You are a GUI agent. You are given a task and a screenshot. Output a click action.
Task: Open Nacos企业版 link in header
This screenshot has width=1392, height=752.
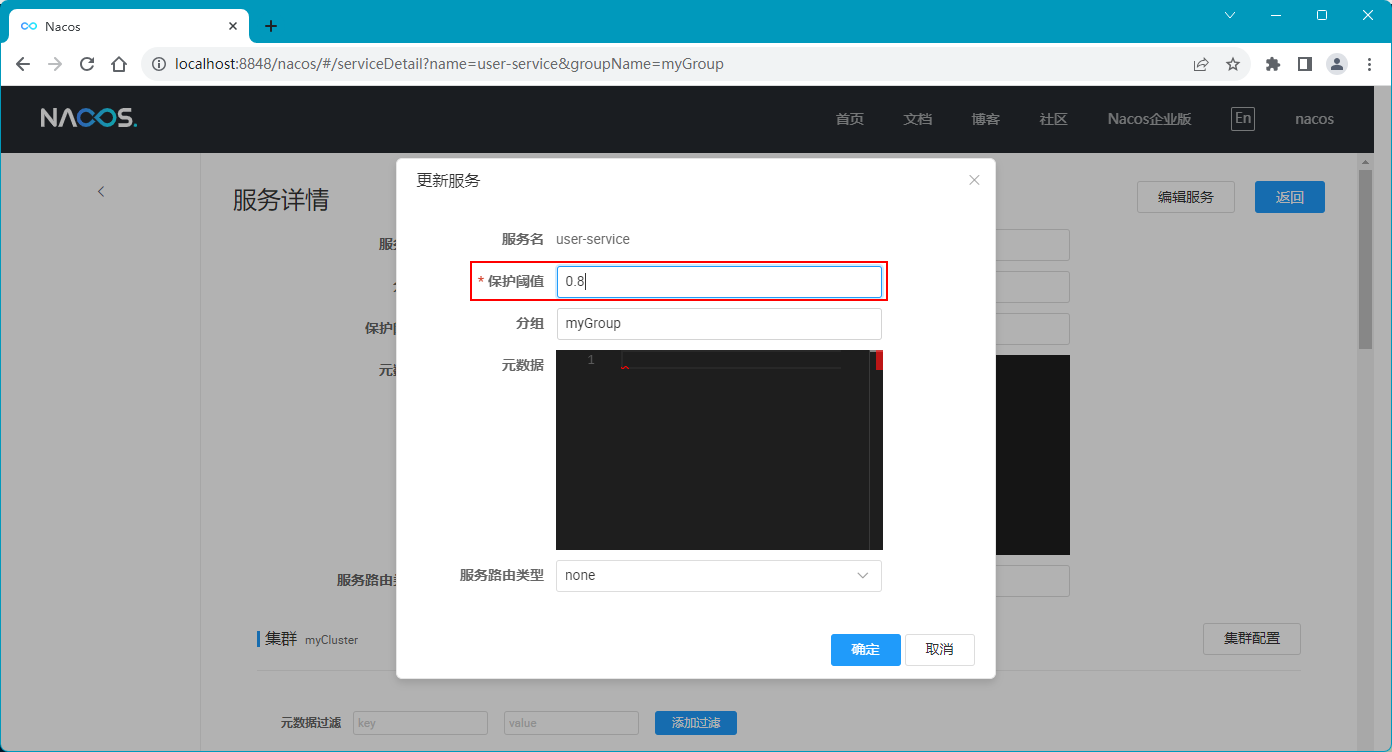coord(1150,119)
